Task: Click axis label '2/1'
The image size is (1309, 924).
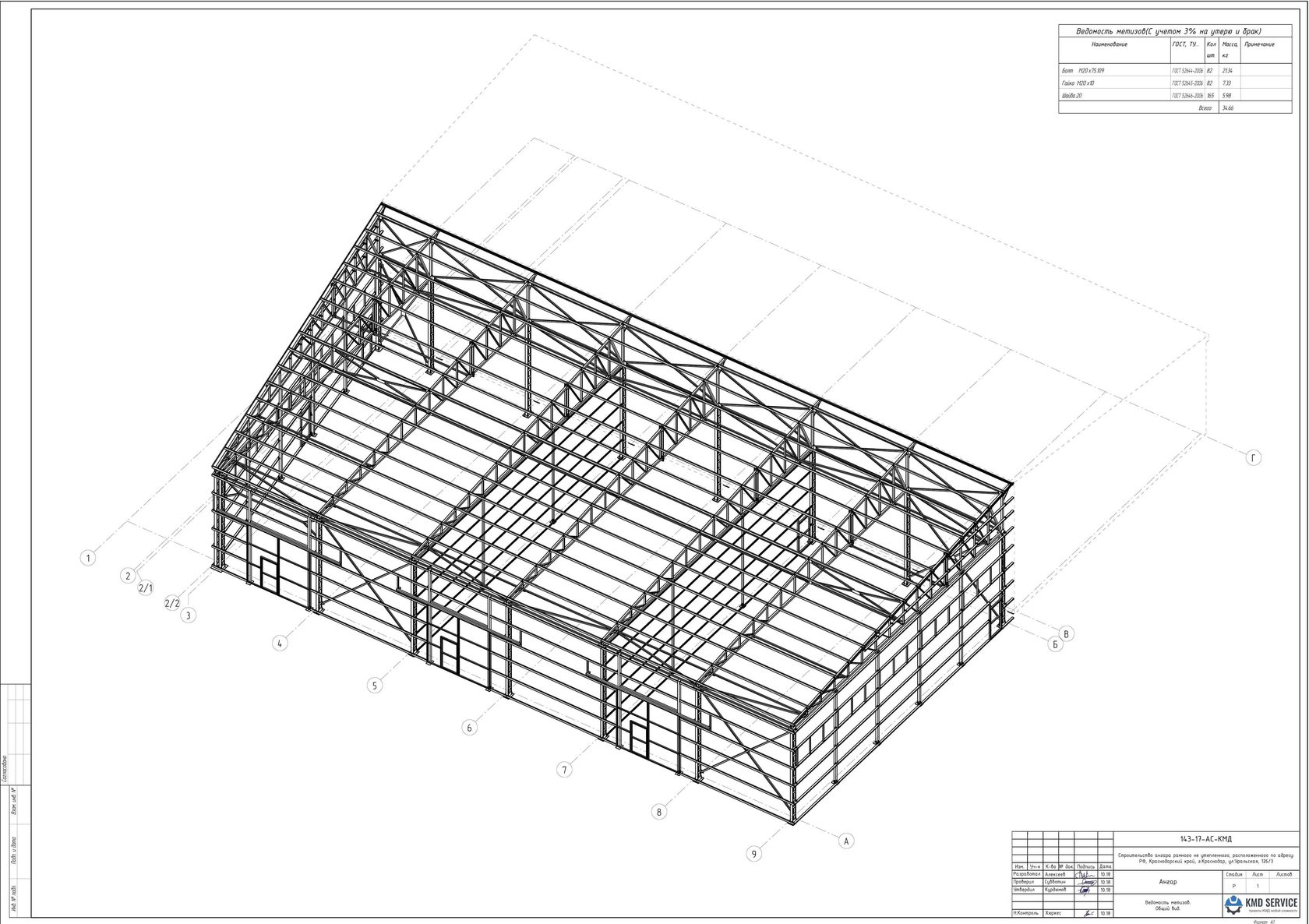Action: [146, 588]
